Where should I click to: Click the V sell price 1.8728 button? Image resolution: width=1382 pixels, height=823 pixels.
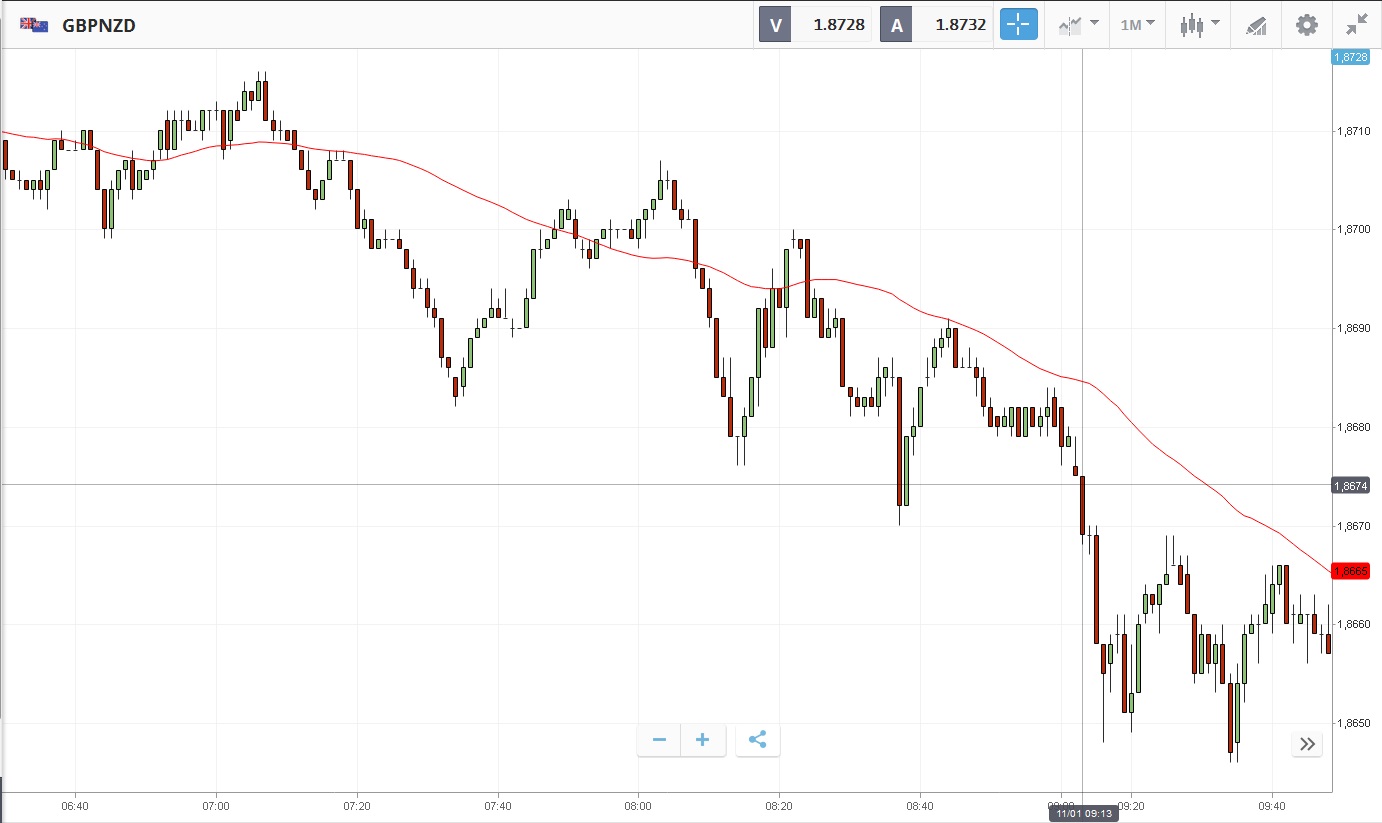tap(815, 25)
